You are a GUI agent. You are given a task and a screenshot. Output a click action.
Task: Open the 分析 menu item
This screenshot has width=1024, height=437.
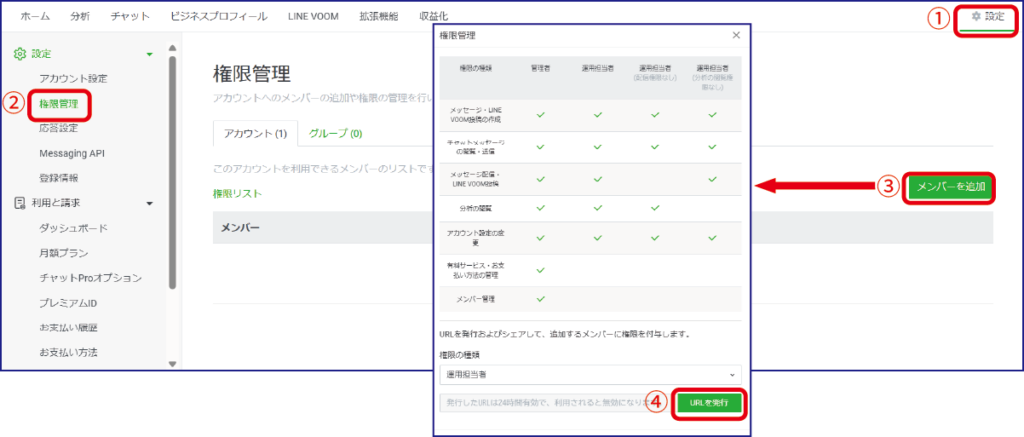pyautogui.click(x=80, y=16)
